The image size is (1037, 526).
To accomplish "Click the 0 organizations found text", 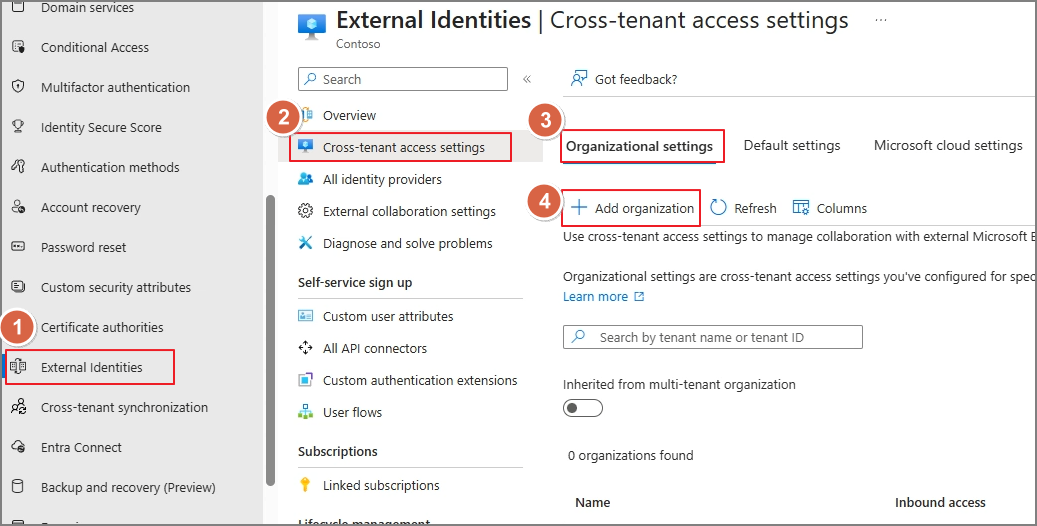I will [x=630, y=455].
